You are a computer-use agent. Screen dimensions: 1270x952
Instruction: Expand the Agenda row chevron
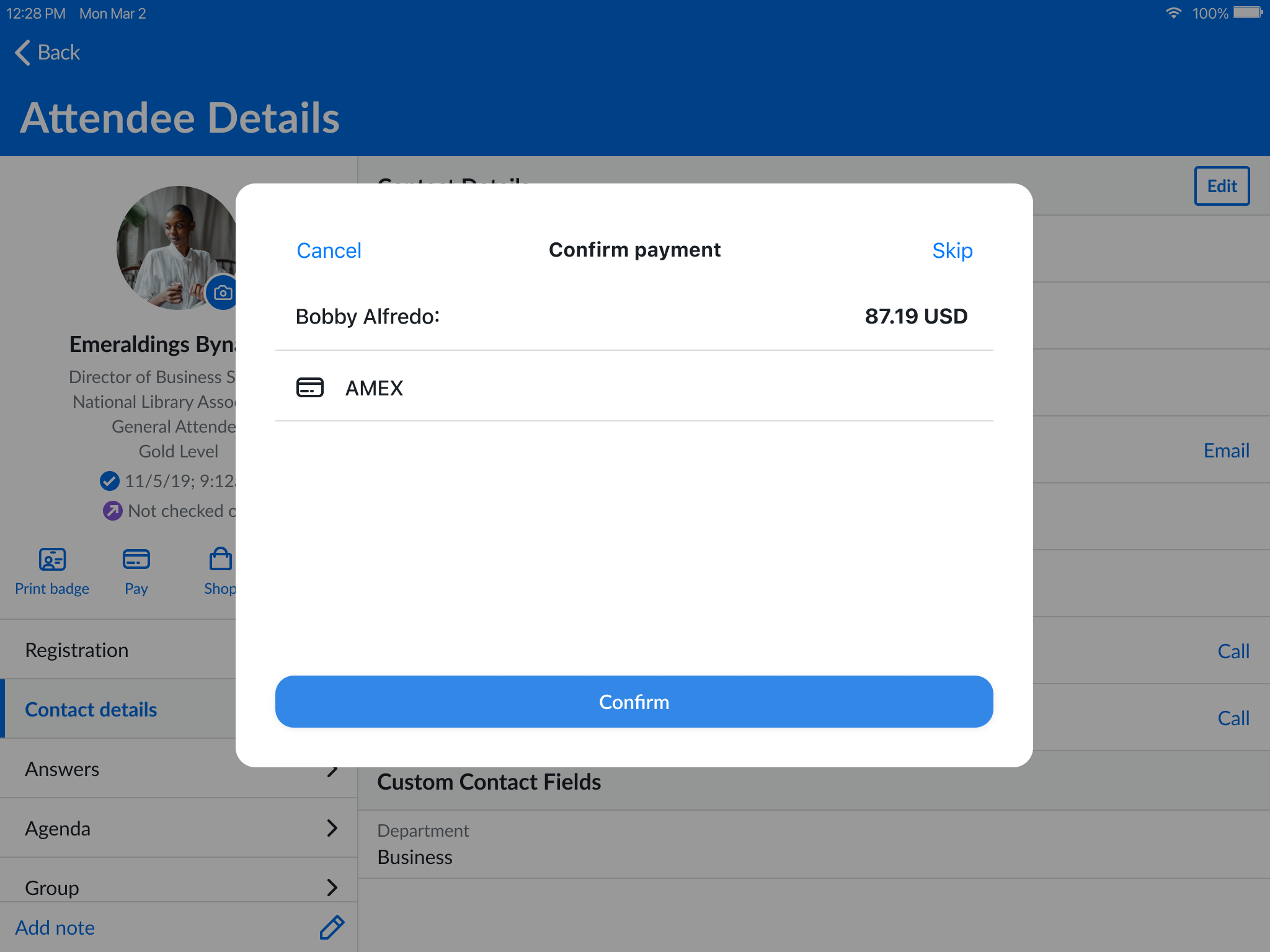332,828
